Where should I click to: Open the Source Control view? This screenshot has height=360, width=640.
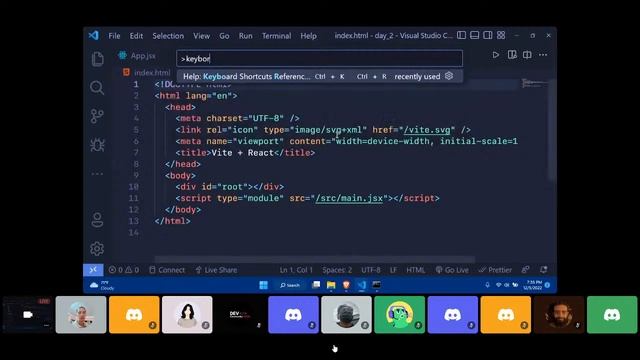point(97,116)
